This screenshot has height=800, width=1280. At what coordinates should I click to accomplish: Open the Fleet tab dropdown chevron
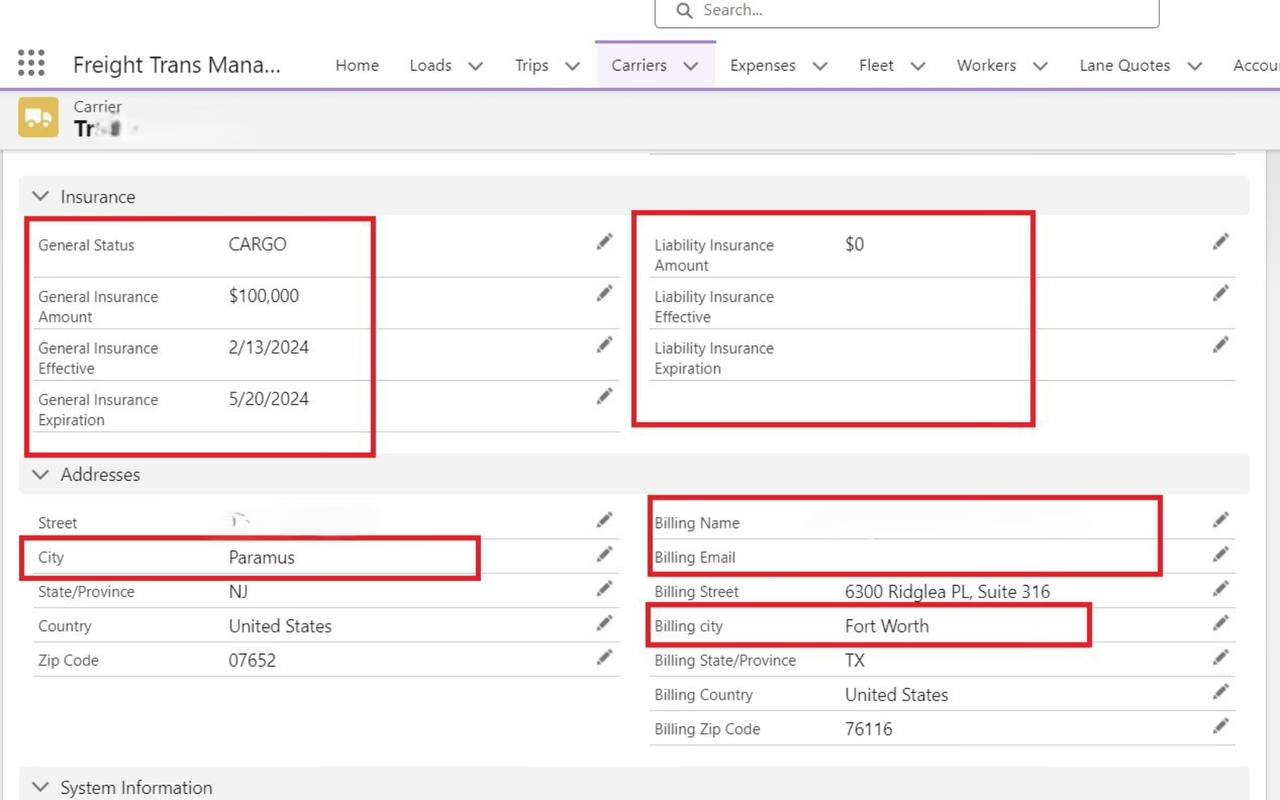(x=918, y=66)
